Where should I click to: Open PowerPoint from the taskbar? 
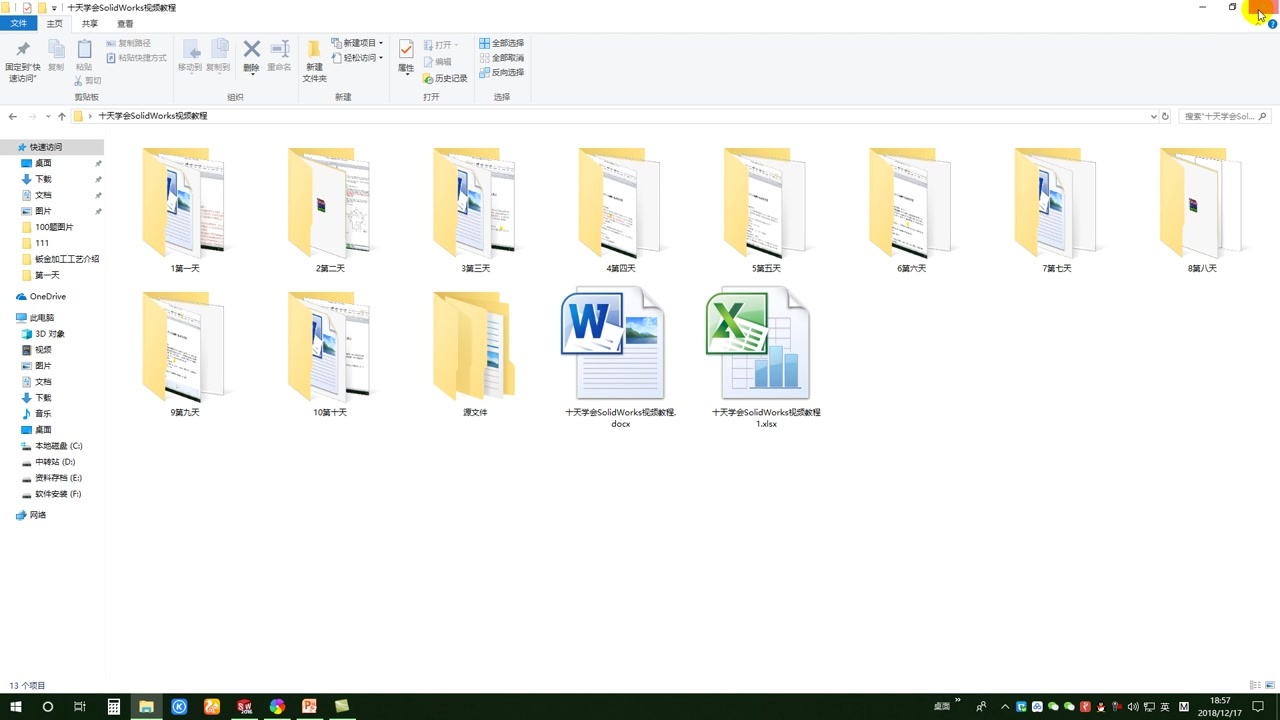(310, 706)
